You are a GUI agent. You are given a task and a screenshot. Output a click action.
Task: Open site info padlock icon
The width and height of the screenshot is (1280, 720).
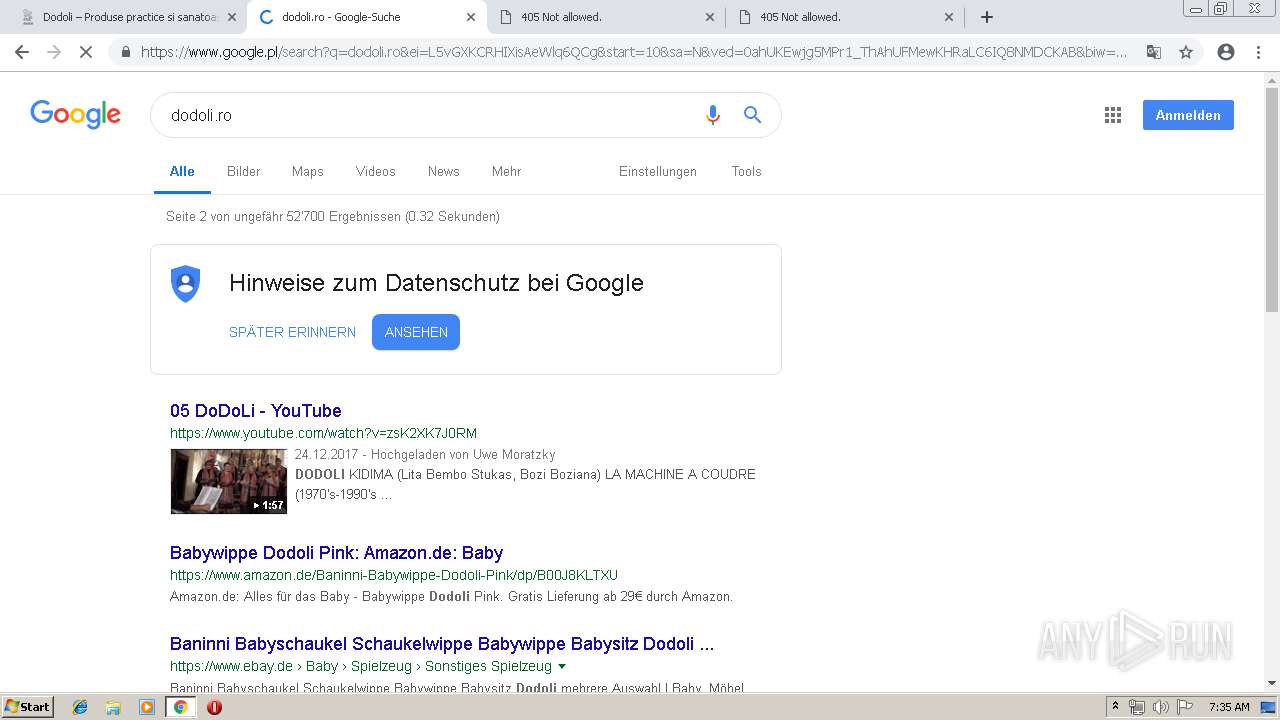coord(126,52)
